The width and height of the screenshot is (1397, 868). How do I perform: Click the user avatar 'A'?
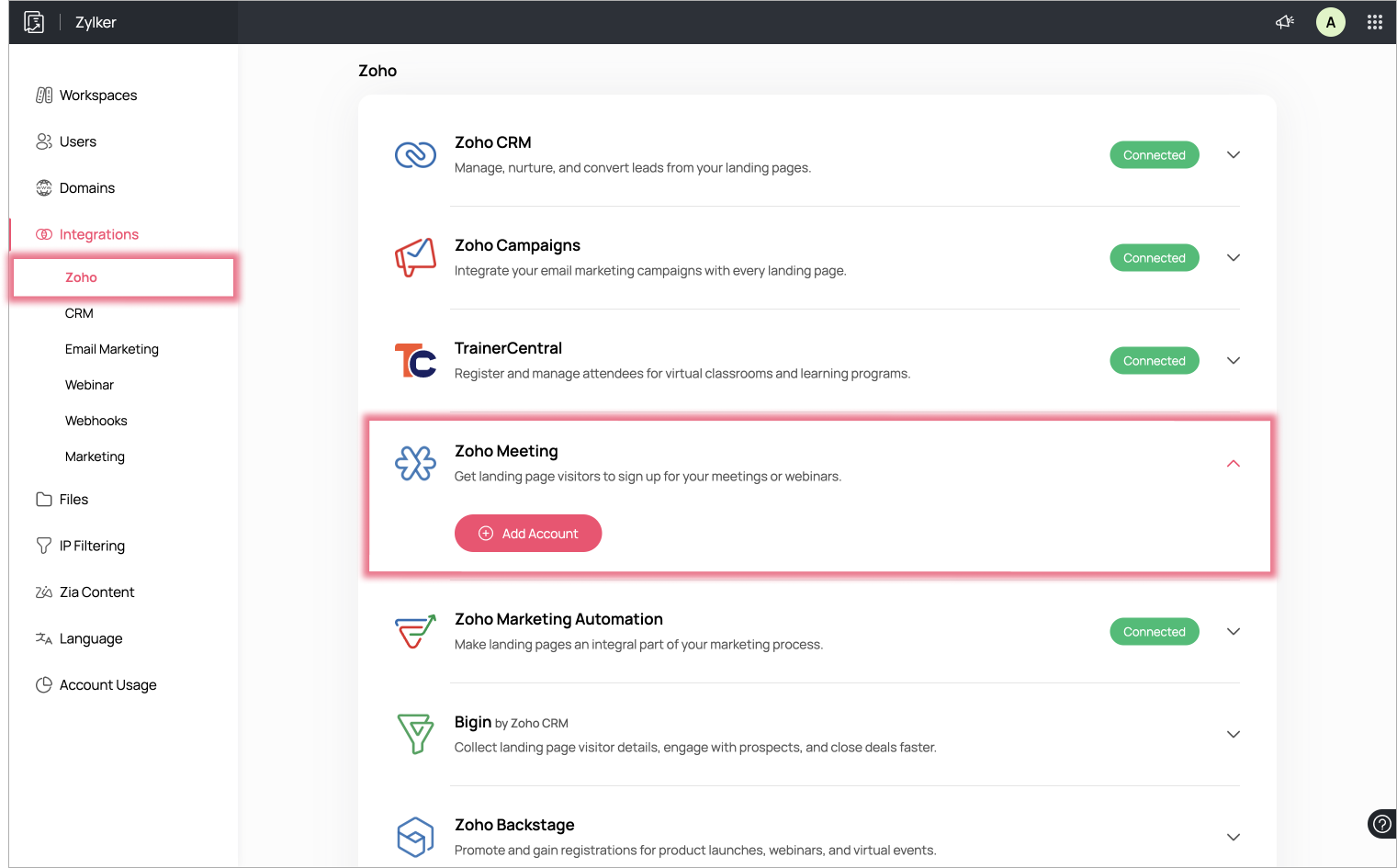tap(1331, 22)
